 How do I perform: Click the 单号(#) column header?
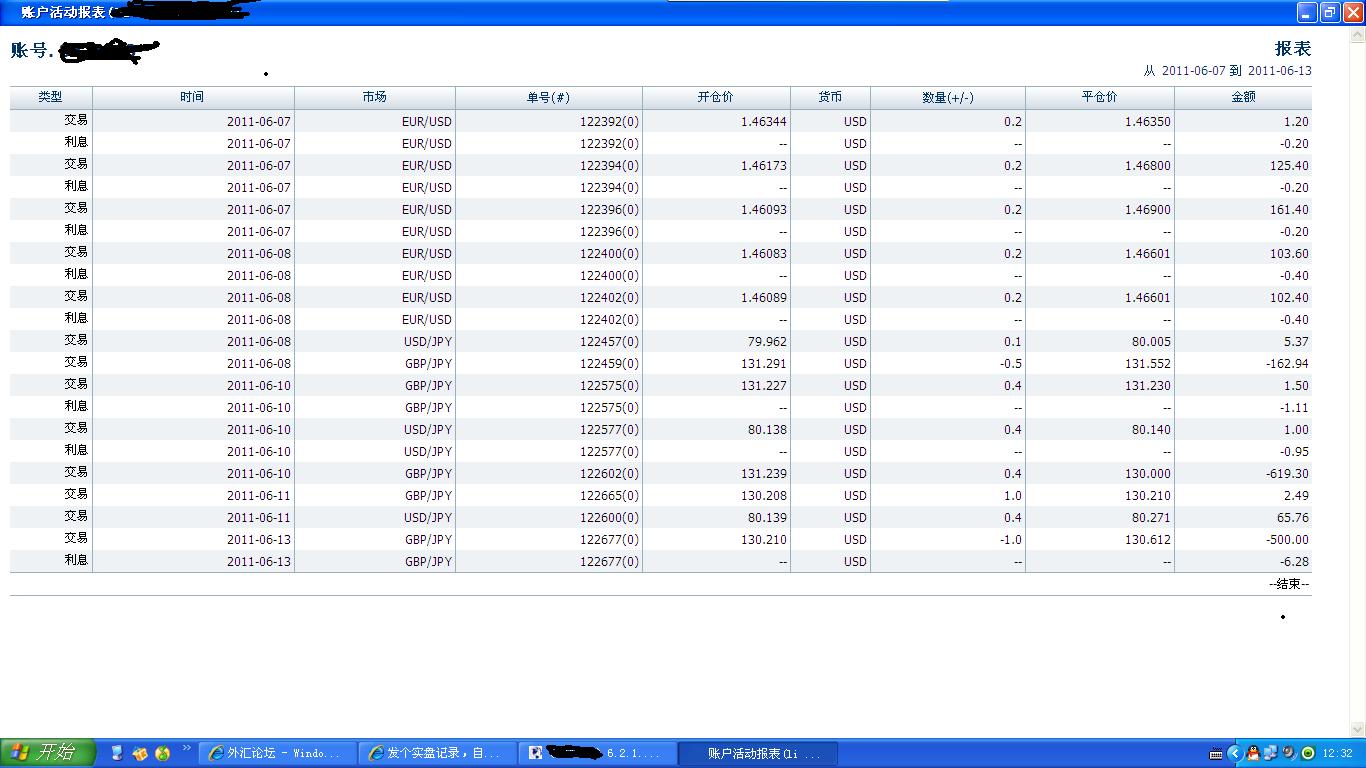tap(549, 97)
